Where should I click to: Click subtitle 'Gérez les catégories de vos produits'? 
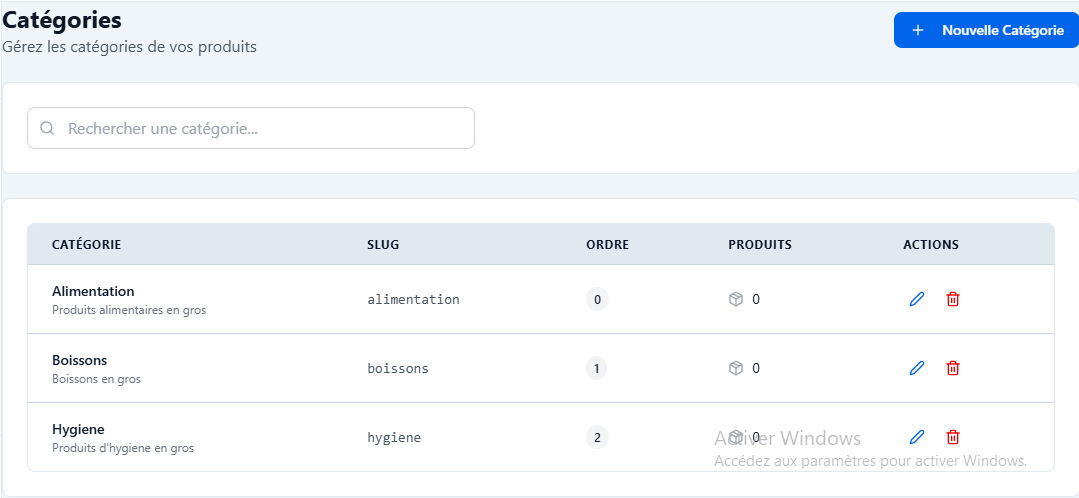click(129, 47)
